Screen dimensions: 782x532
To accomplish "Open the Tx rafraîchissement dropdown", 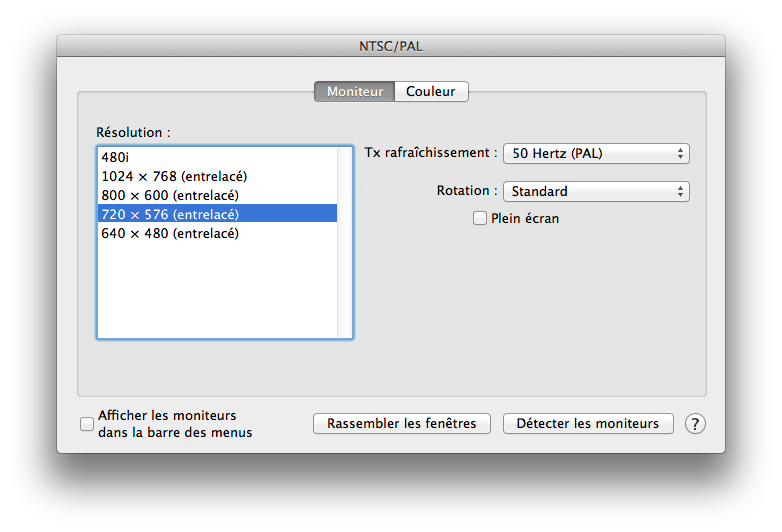I will (x=596, y=153).
